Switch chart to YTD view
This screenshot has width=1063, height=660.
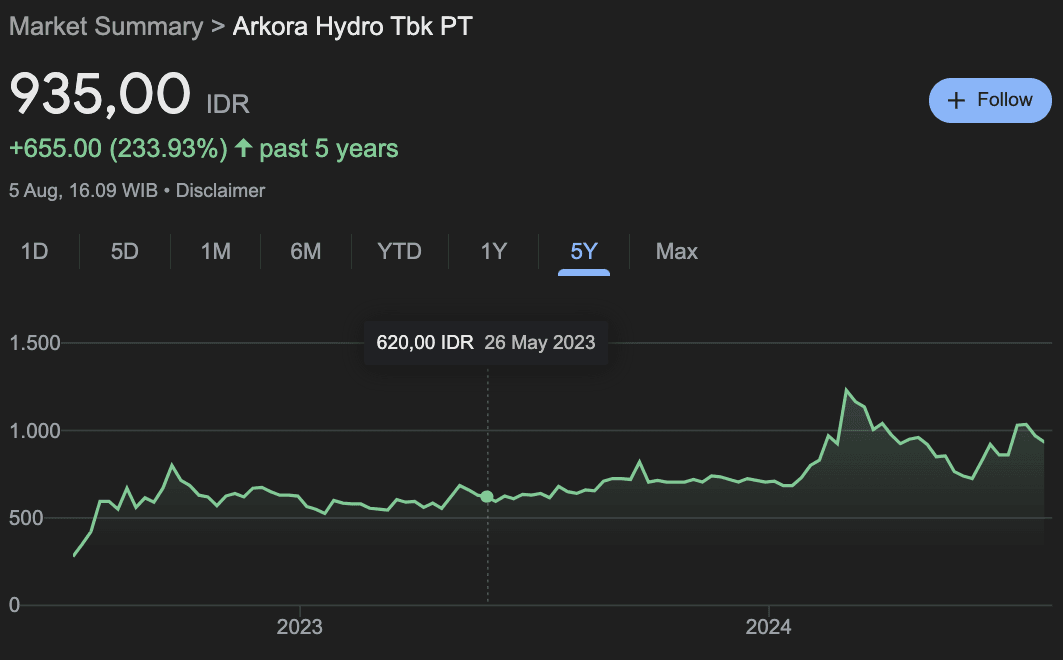pos(400,251)
